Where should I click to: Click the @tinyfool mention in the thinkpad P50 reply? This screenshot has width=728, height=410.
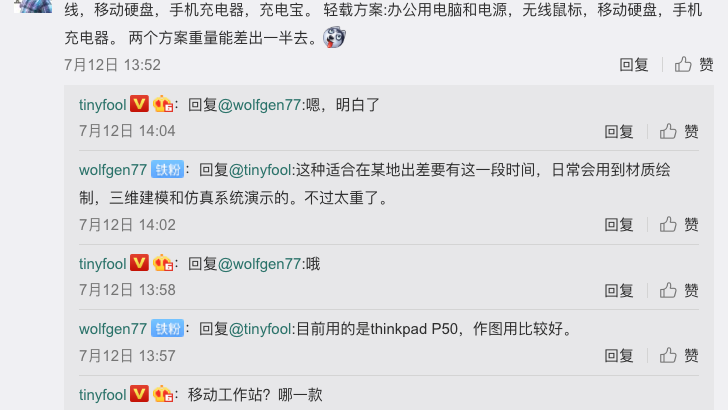click(x=260, y=329)
